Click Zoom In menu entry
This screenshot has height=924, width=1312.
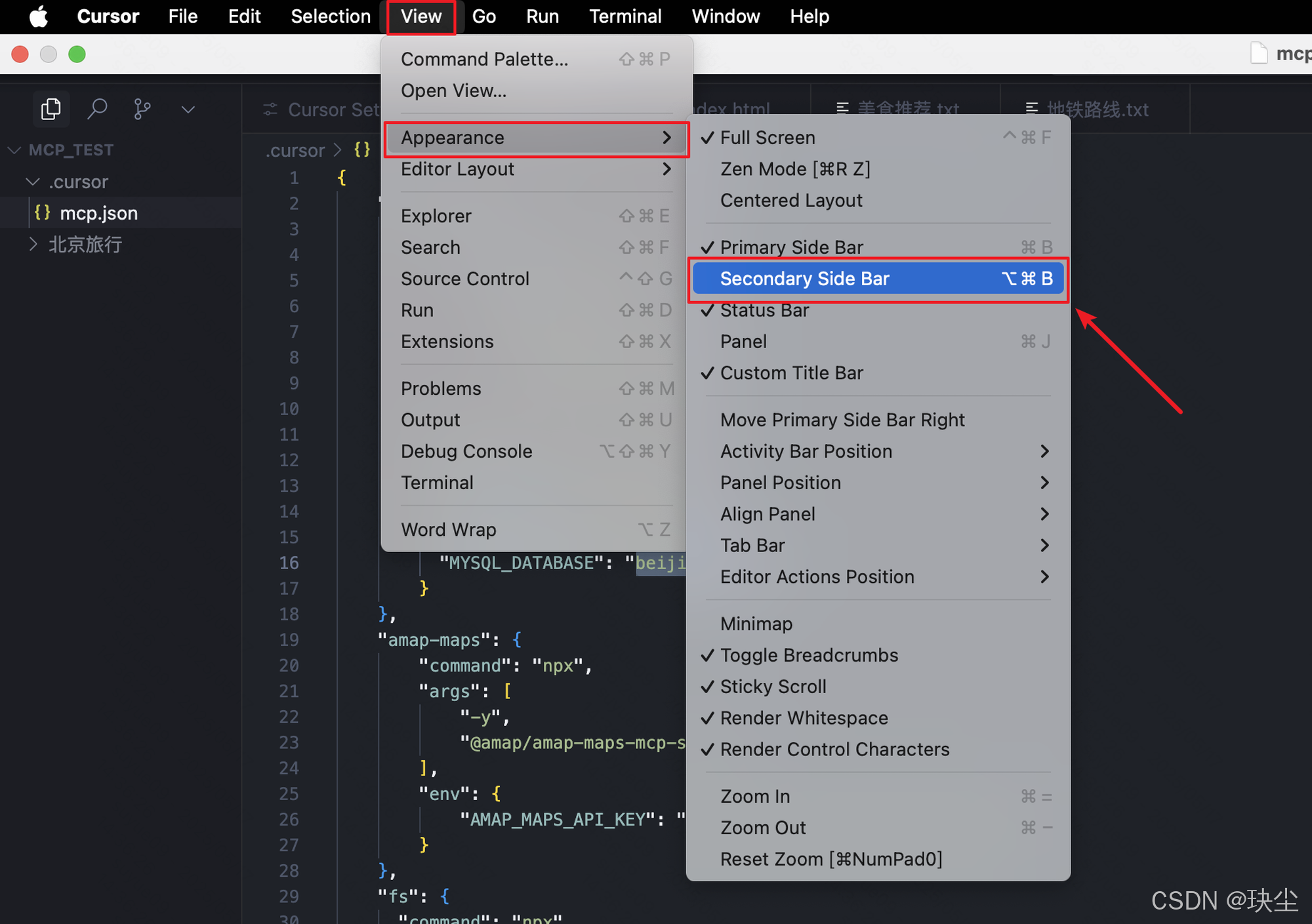[x=754, y=796]
